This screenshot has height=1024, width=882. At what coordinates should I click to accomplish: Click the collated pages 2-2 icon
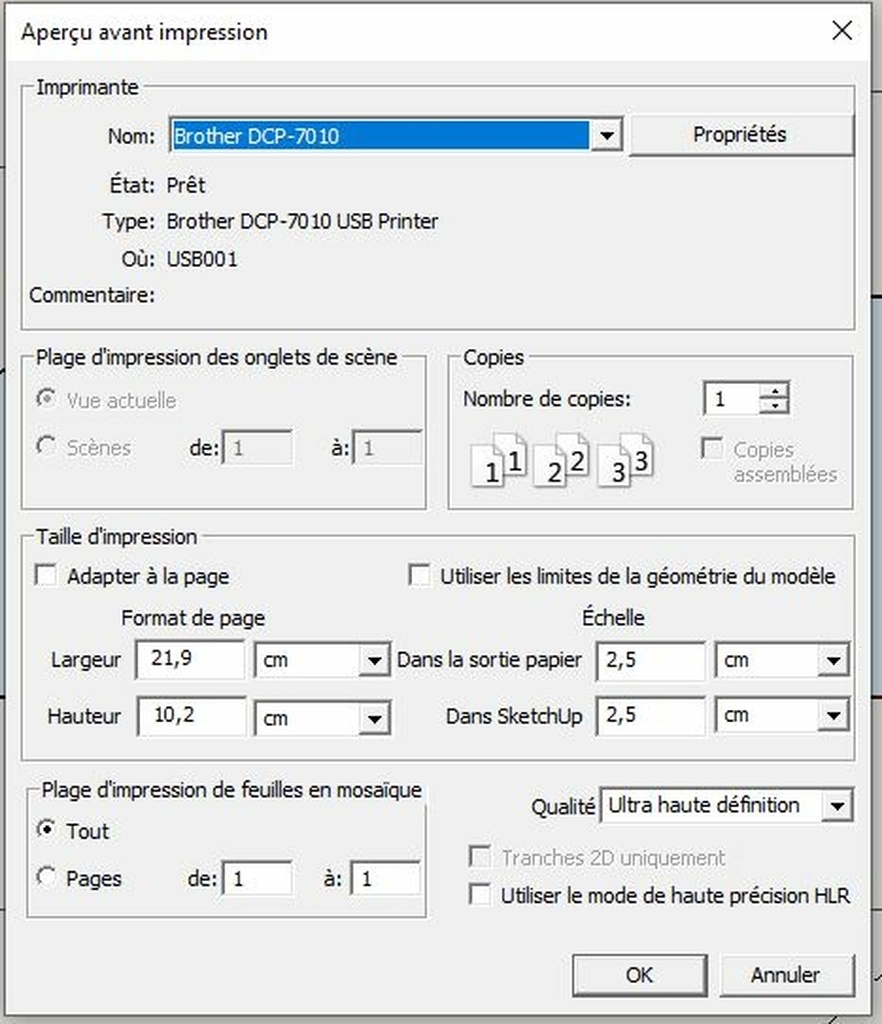point(561,460)
